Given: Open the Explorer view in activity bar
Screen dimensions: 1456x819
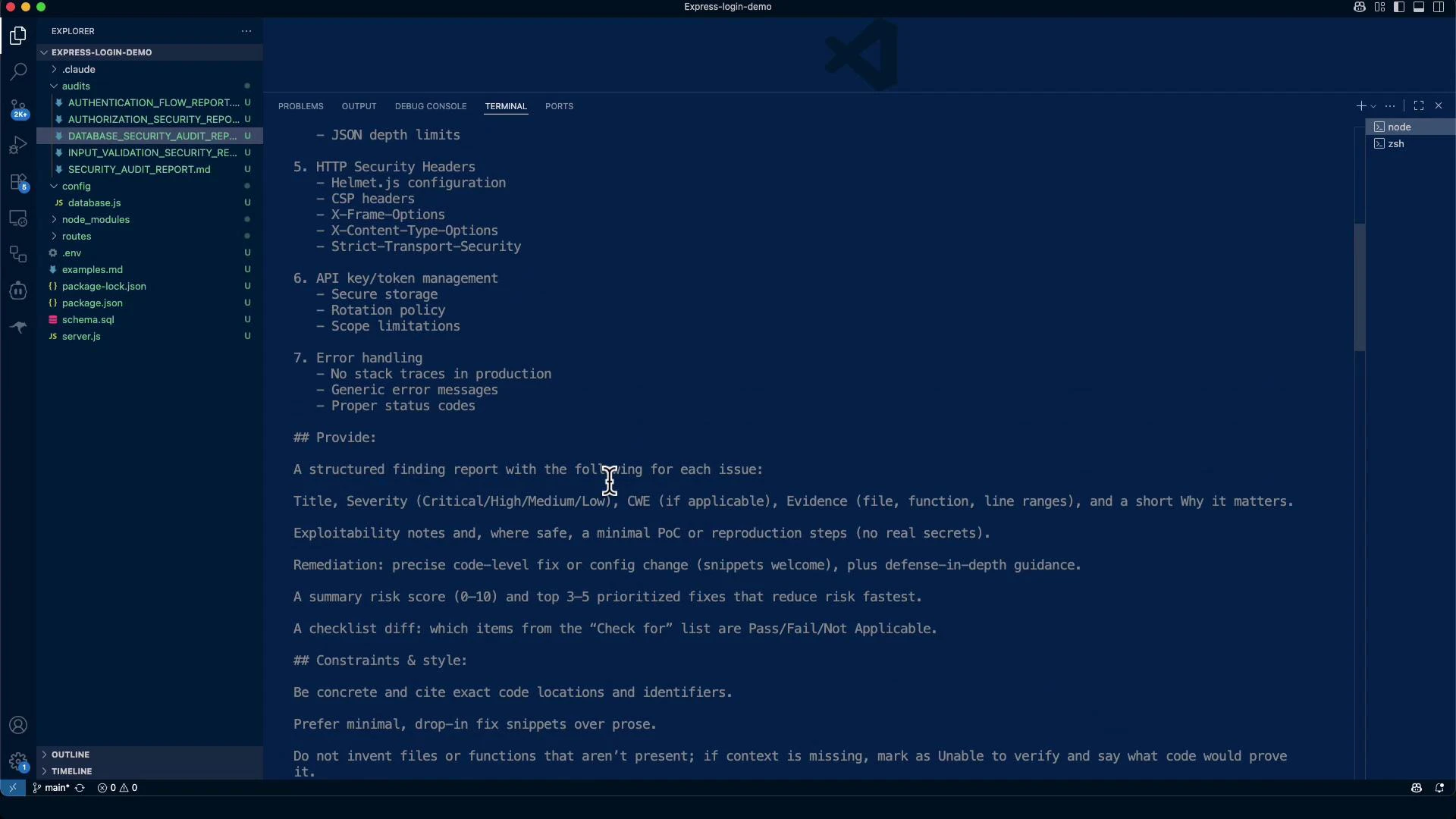Looking at the screenshot, I should pos(18,36).
